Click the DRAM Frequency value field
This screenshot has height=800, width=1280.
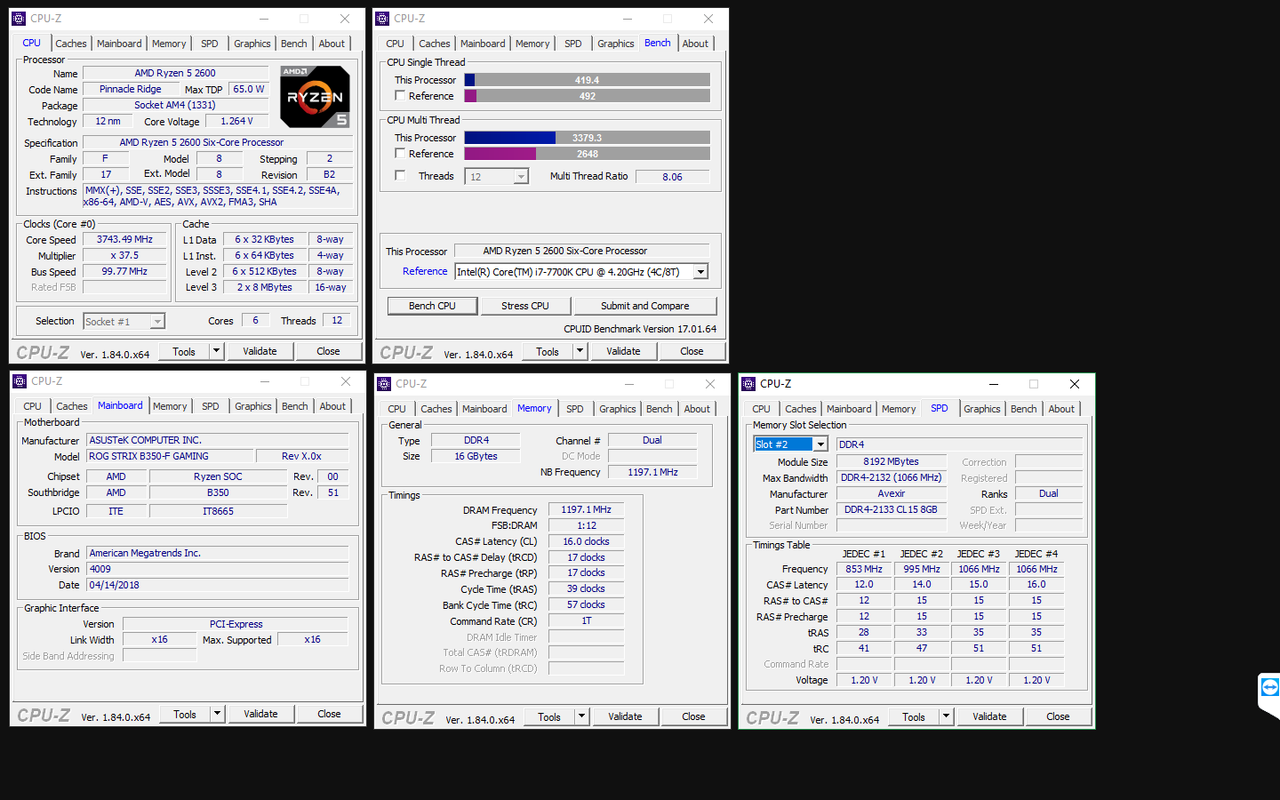(585, 509)
